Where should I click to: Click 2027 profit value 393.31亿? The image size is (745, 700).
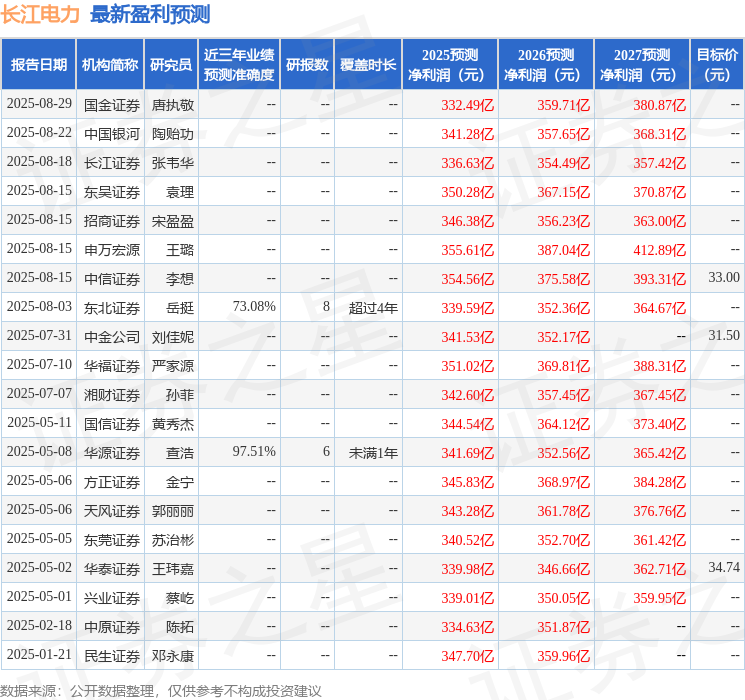pos(659,279)
